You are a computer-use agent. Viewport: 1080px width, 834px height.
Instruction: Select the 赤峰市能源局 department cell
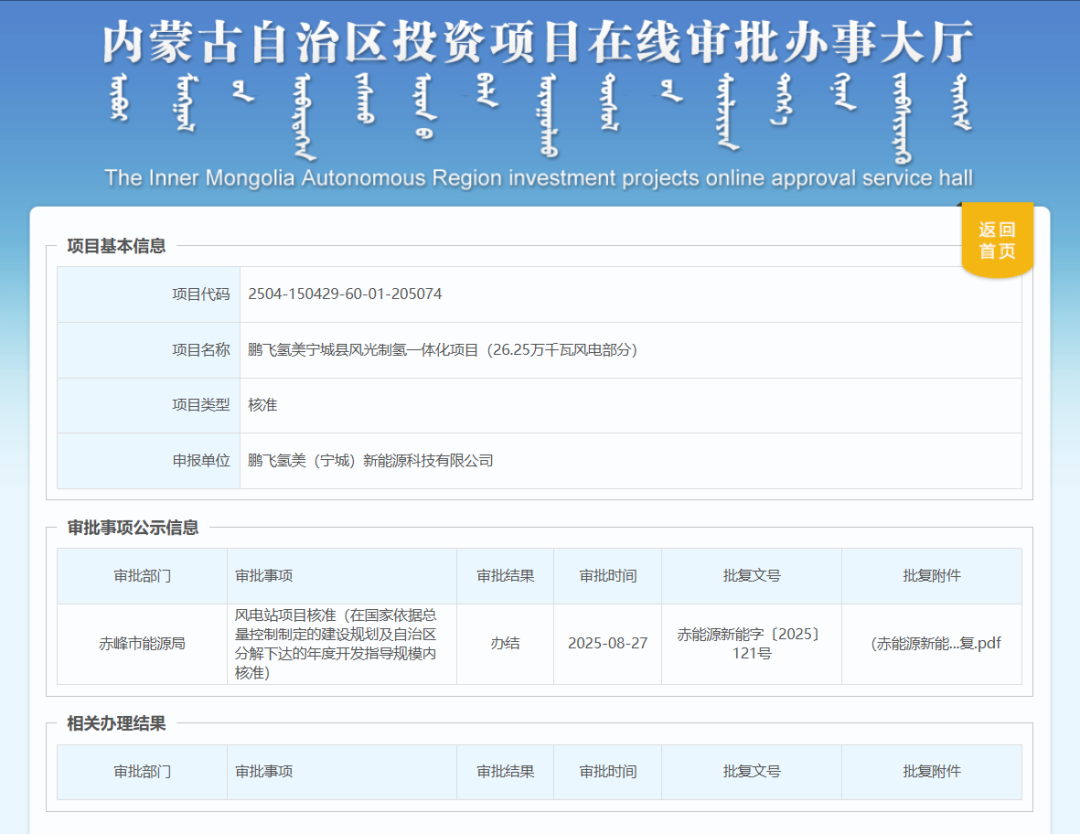(x=141, y=644)
